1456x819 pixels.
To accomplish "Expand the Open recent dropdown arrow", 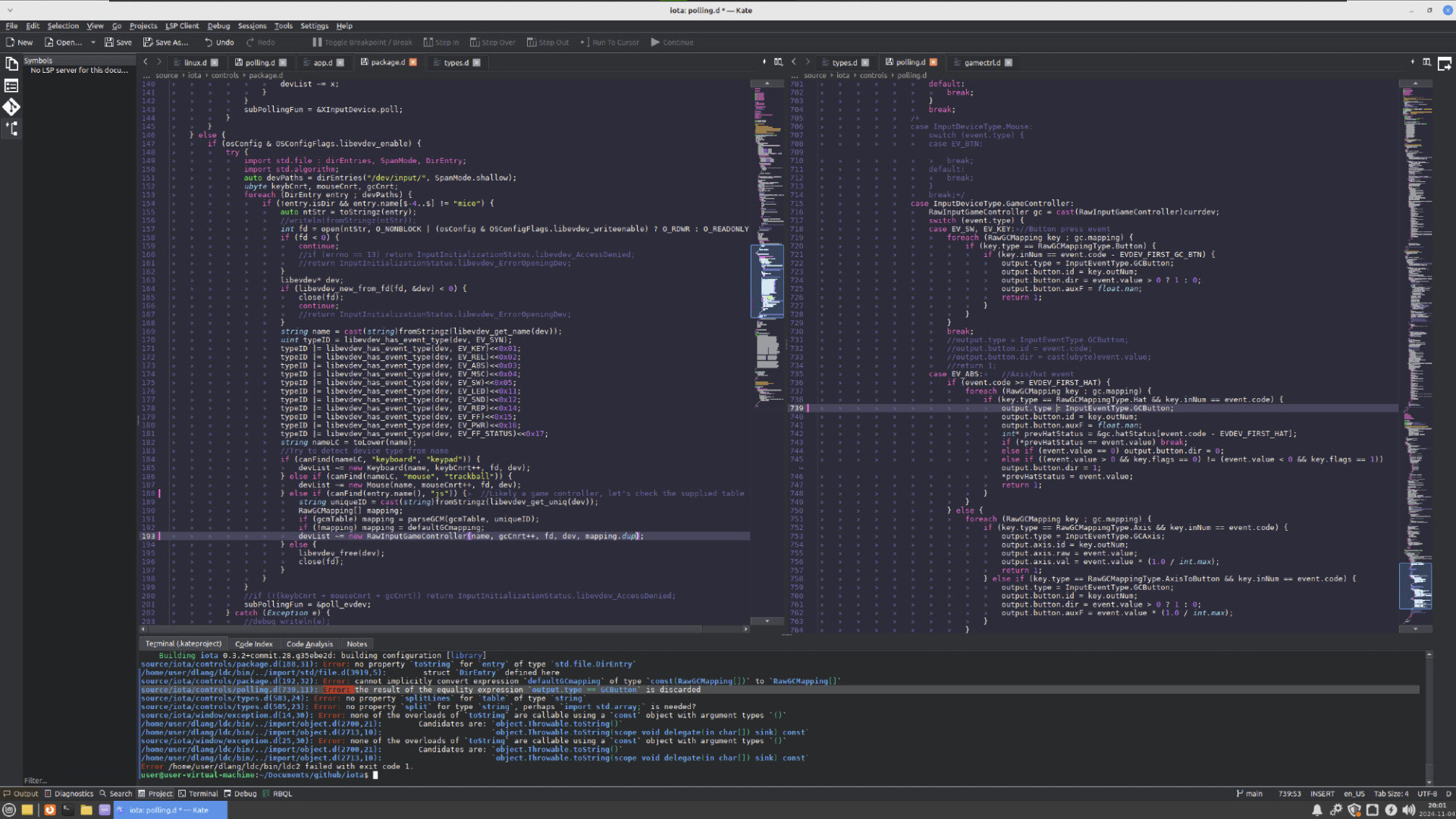I will point(93,42).
